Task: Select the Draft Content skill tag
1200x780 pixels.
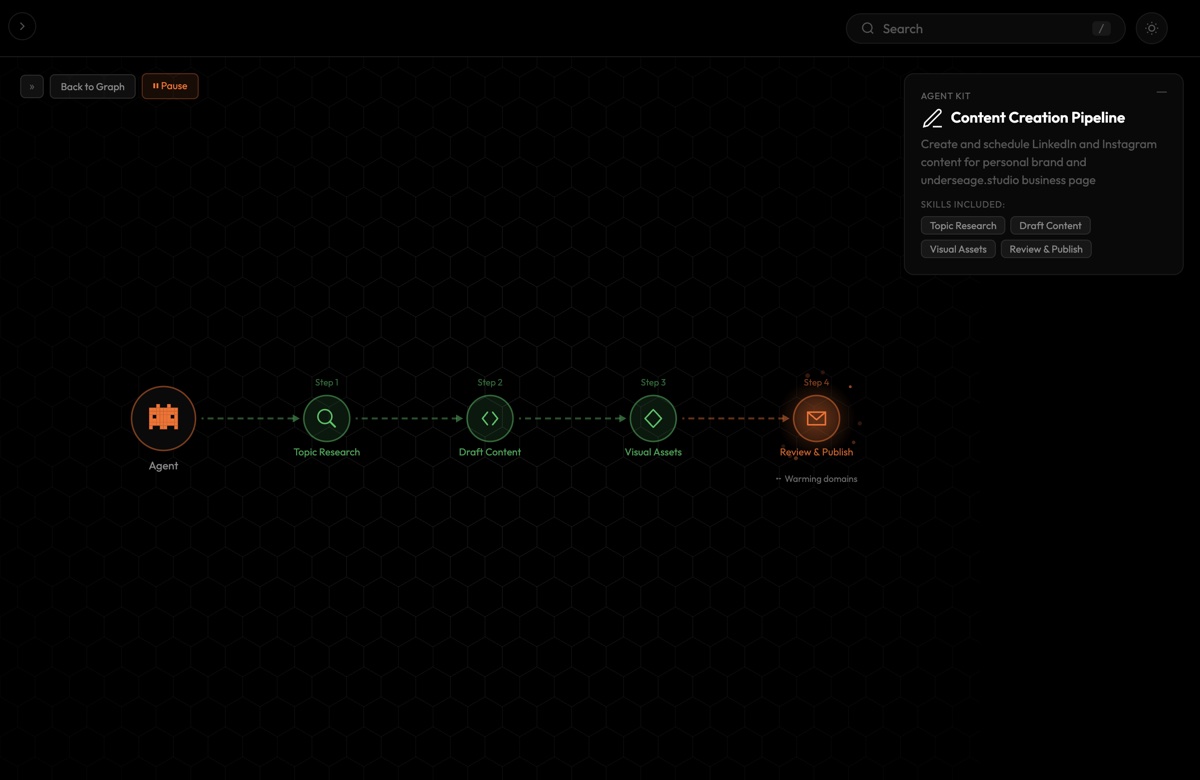Action: [x=1050, y=226]
